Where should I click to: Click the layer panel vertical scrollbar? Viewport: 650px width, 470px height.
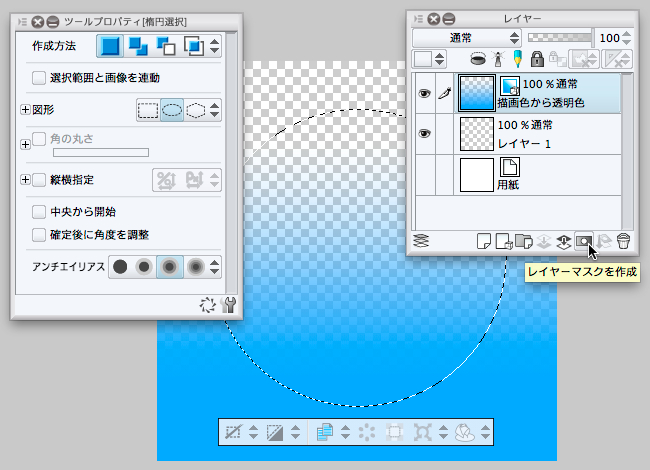point(628,152)
